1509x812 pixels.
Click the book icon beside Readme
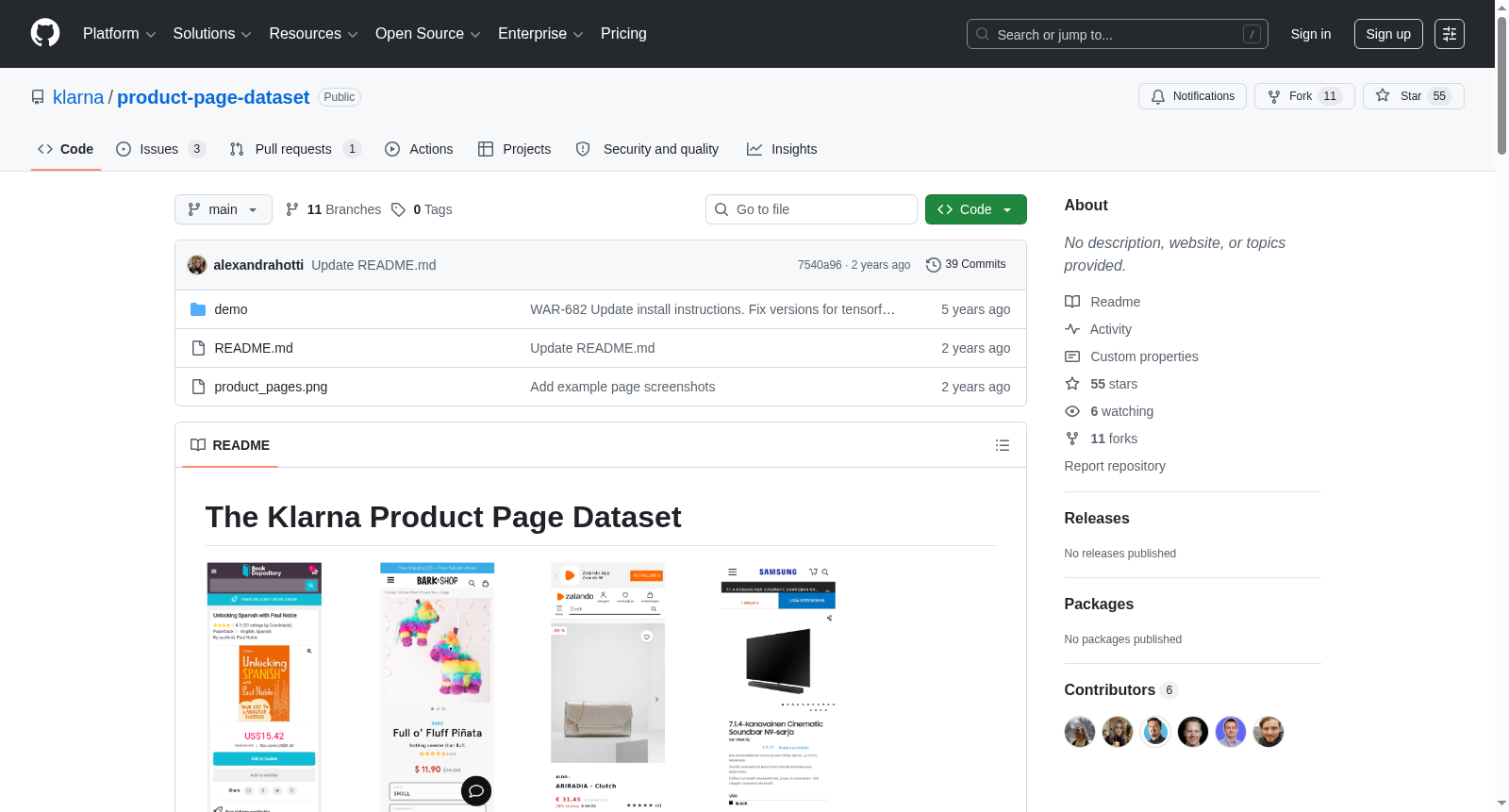click(1072, 302)
